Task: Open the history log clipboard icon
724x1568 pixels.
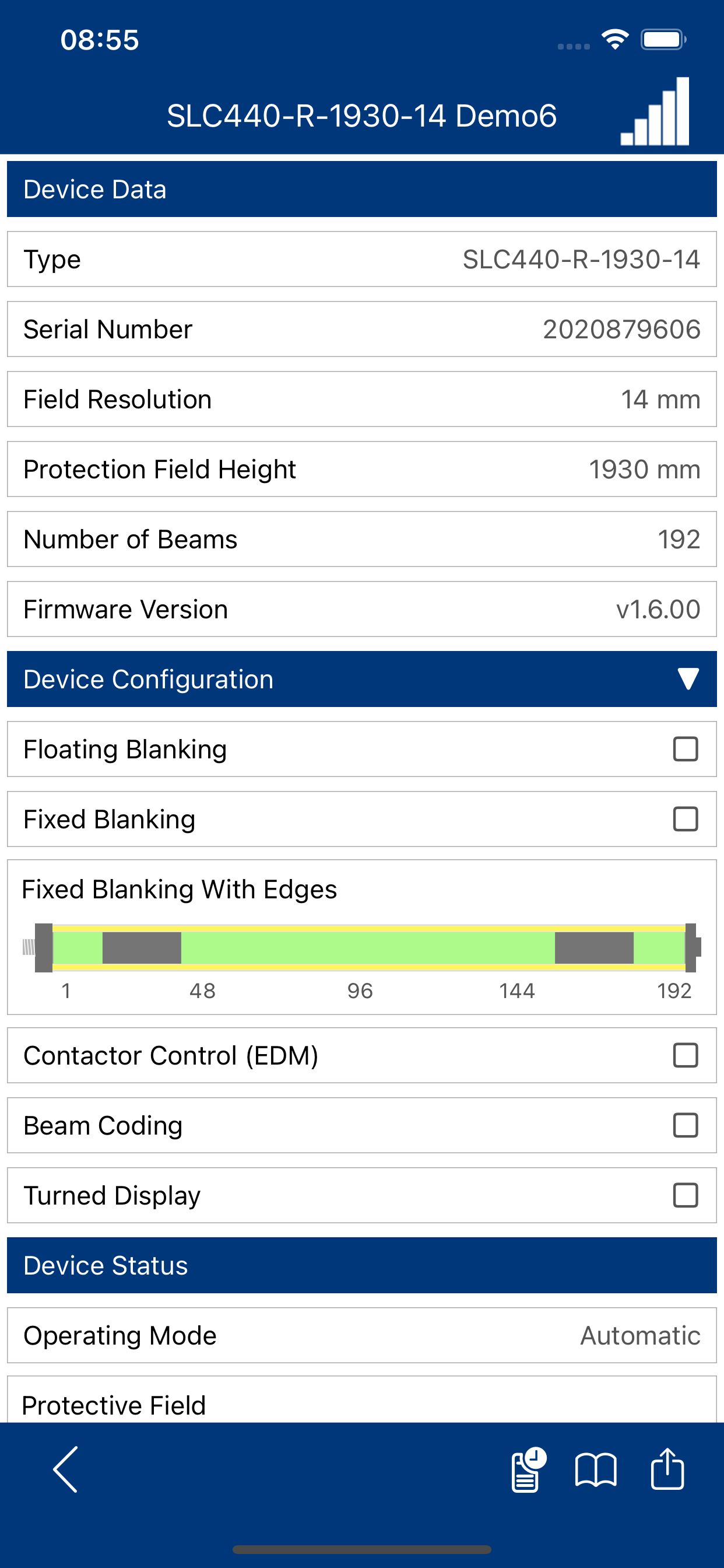Action: pos(529,1469)
